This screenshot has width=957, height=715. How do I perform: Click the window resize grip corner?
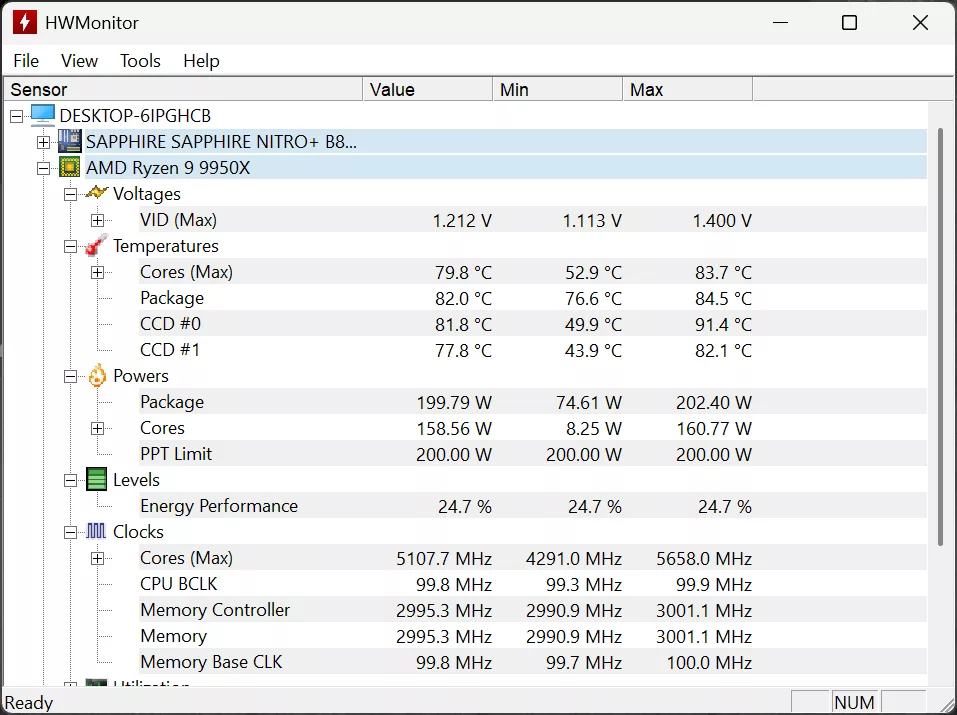947,705
